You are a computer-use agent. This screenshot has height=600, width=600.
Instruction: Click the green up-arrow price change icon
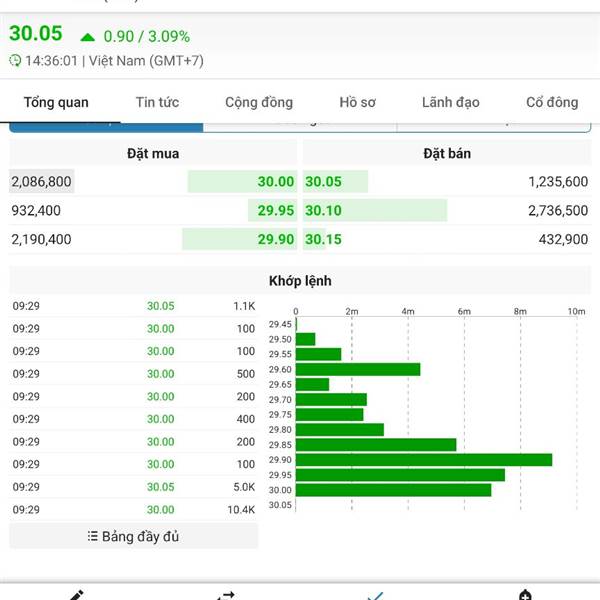[88, 37]
